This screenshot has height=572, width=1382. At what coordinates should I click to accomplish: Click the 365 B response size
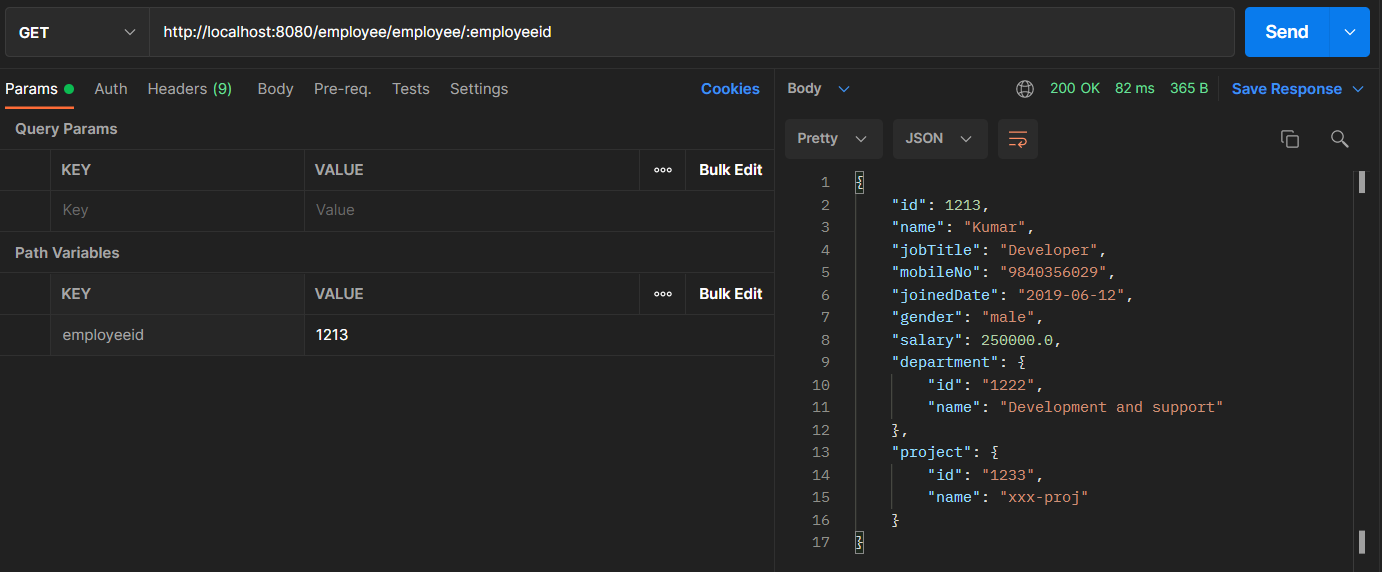1189,89
